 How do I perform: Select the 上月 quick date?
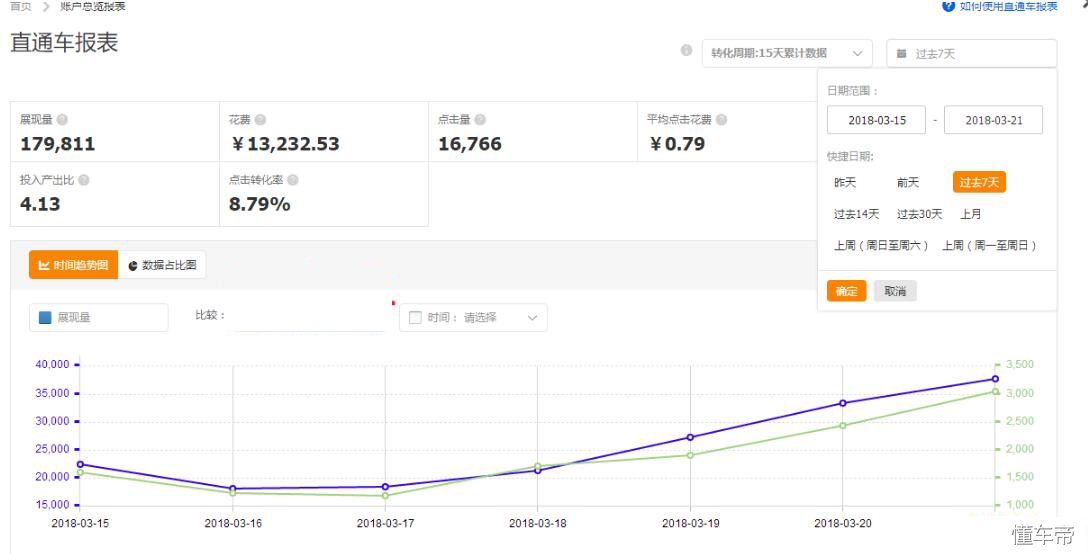click(971, 215)
